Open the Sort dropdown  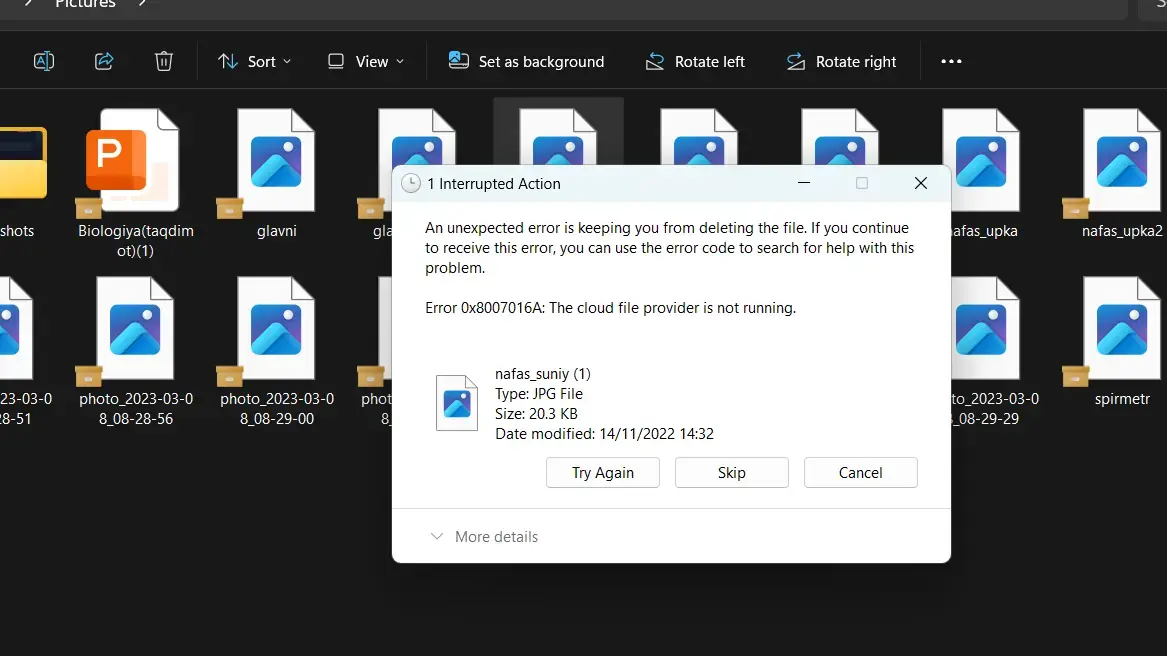pyautogui.click(x=254, y=61)
